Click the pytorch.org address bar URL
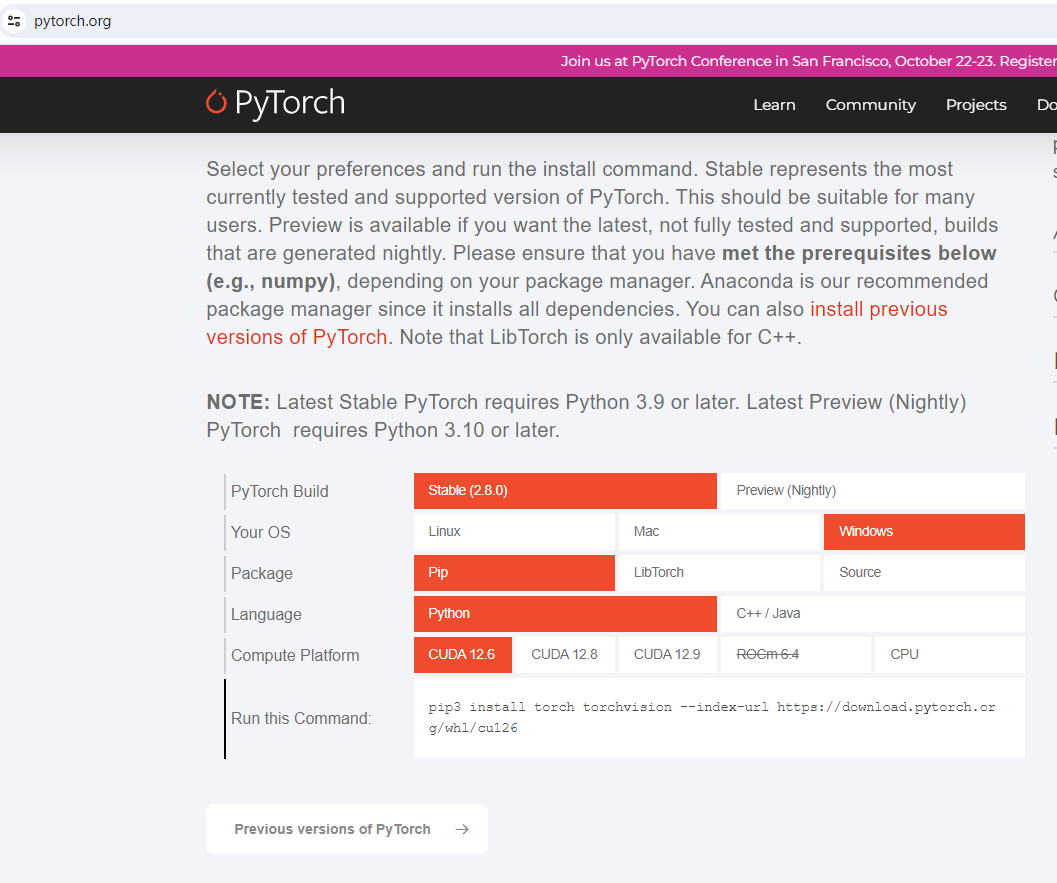The width and height of the screenshot is (1057, 883). (x=73, y=21)
